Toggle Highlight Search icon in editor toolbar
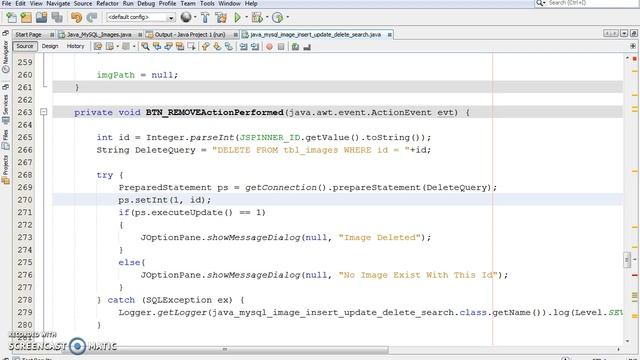The width and height of the screenshot is (640, 360). [x=180, y=47]
